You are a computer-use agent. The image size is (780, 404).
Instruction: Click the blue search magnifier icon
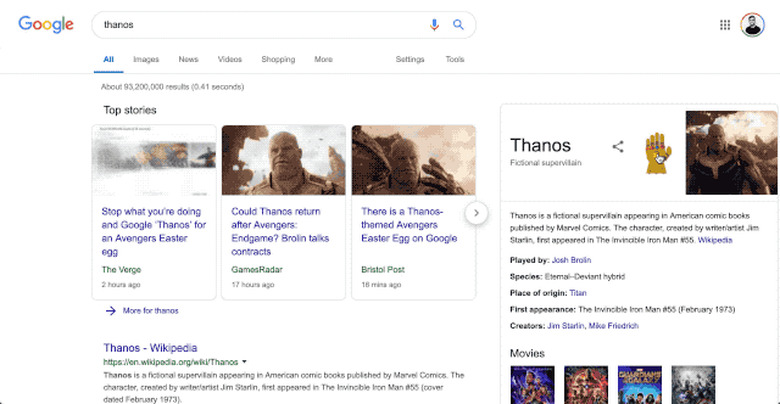coord(458,24)
